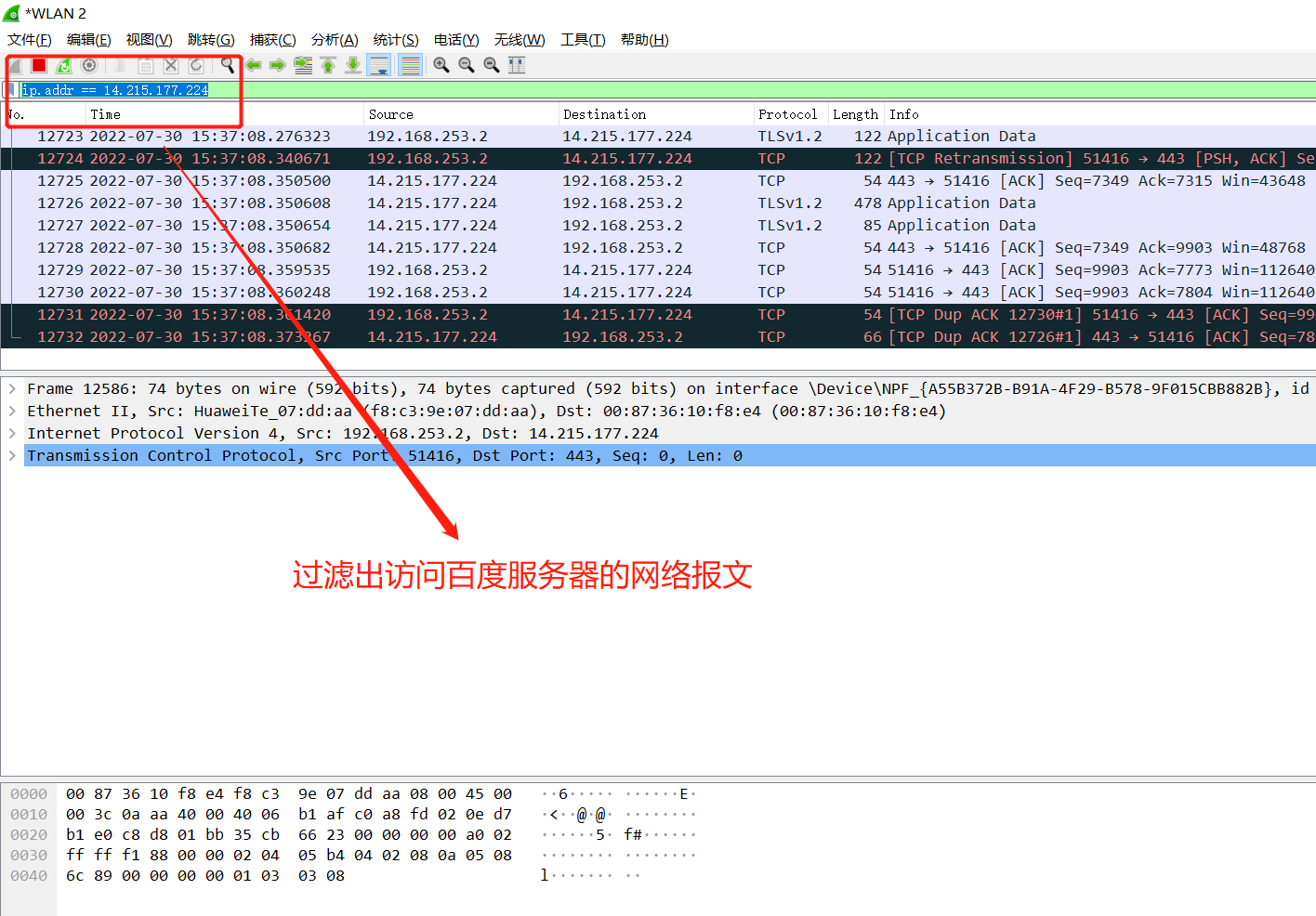This screenshot has width=1316, height=916.
Task: Click the Info column header
Action: [x=1100, y=114]
